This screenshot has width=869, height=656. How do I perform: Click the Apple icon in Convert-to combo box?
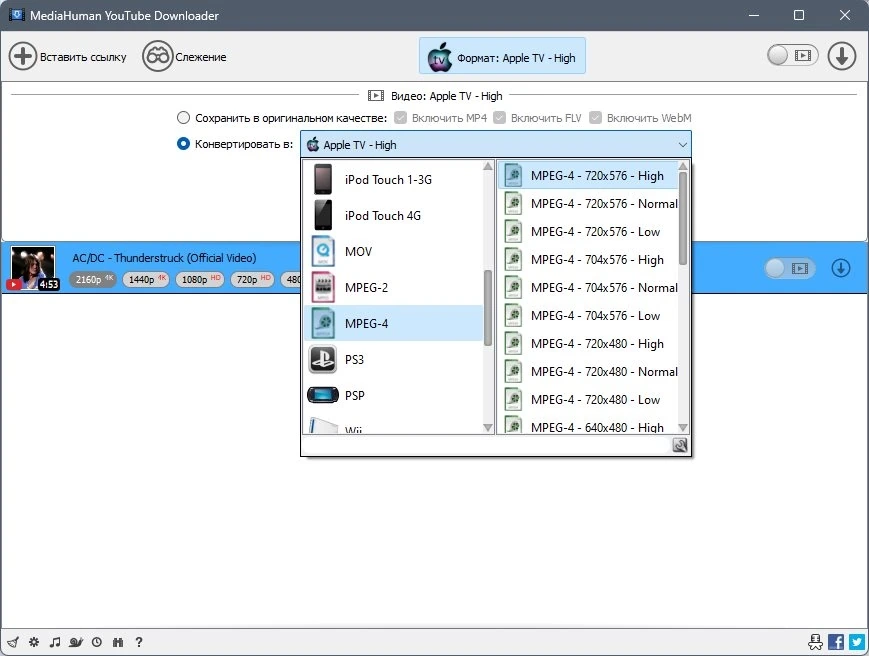[313, 145]
